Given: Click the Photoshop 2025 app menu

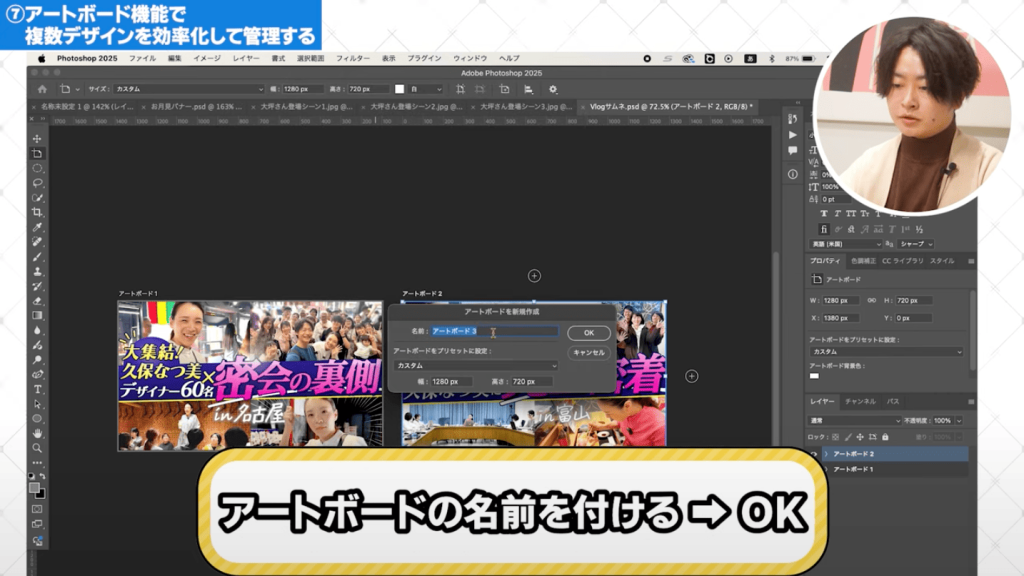Looking at the screenshot, I should click(87, 58).
